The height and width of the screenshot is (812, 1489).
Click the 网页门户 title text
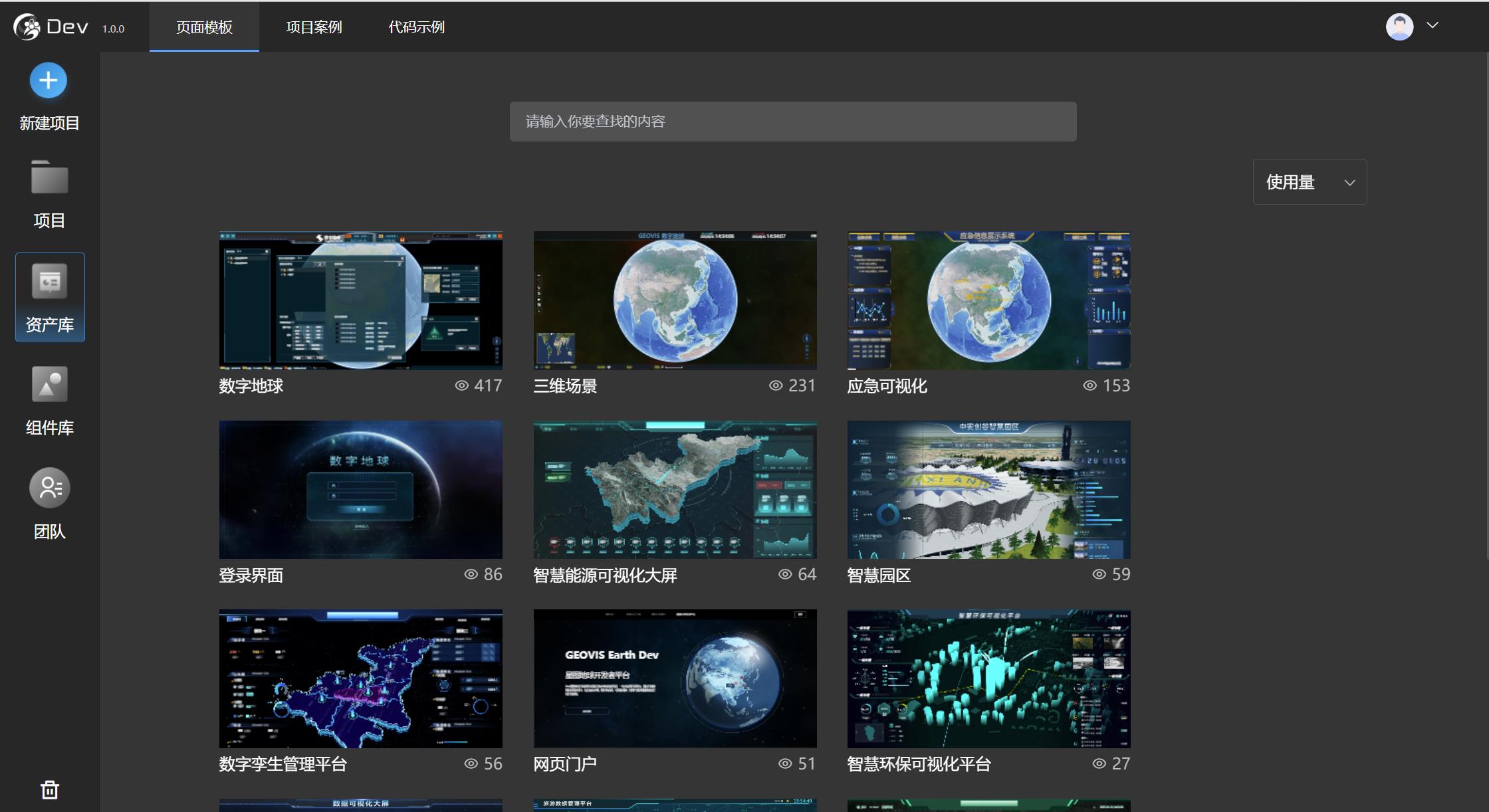[565, 764]
